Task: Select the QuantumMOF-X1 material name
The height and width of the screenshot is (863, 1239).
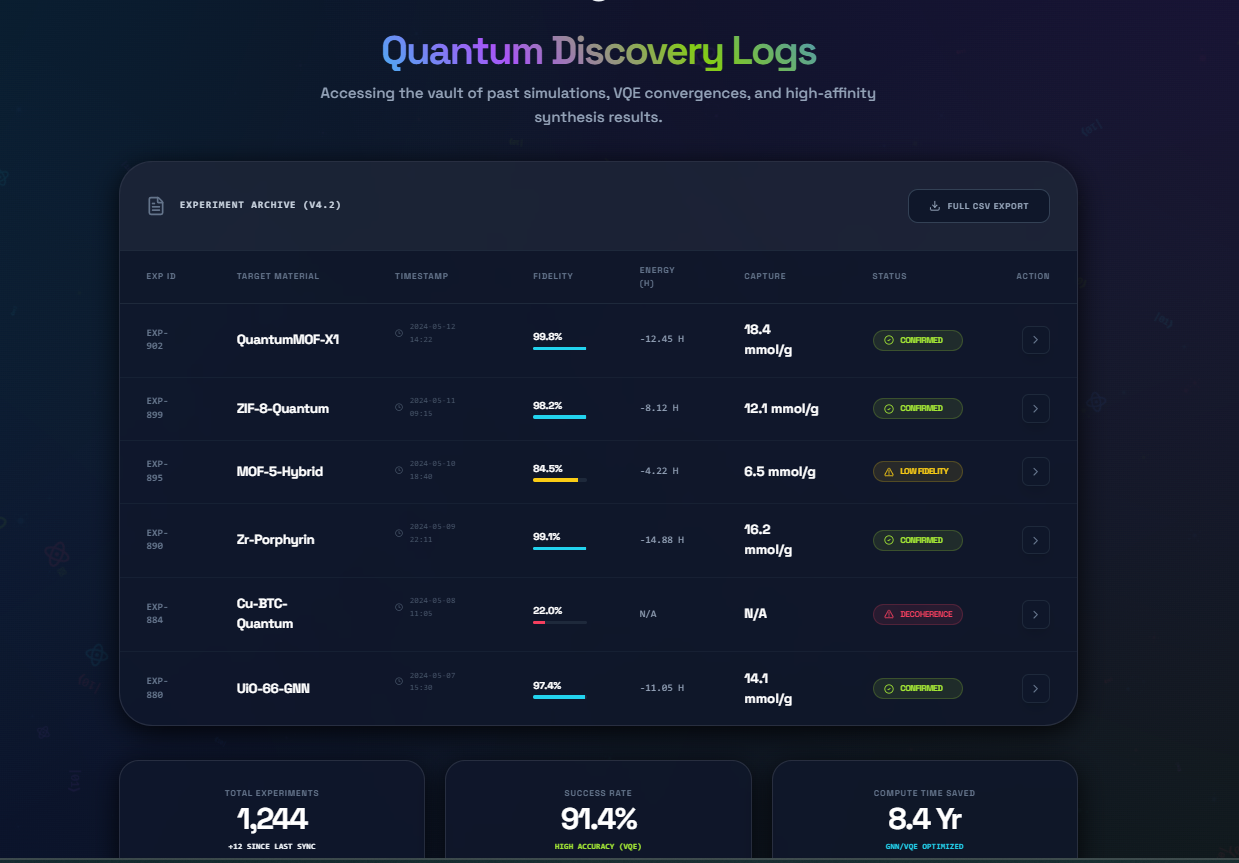Action: click(288, 340)
